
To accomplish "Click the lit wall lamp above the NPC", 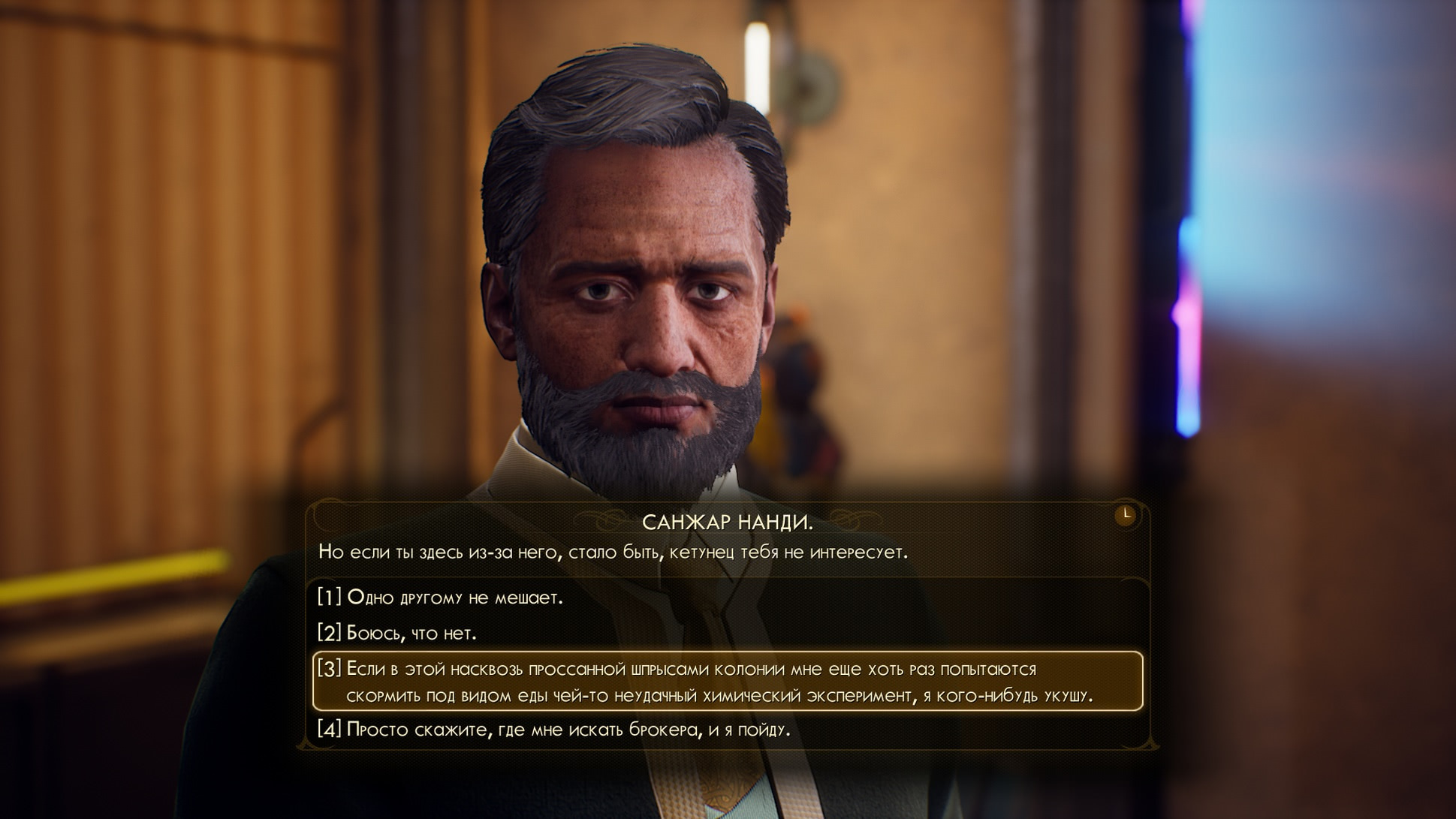I will (x=757, y=66).
